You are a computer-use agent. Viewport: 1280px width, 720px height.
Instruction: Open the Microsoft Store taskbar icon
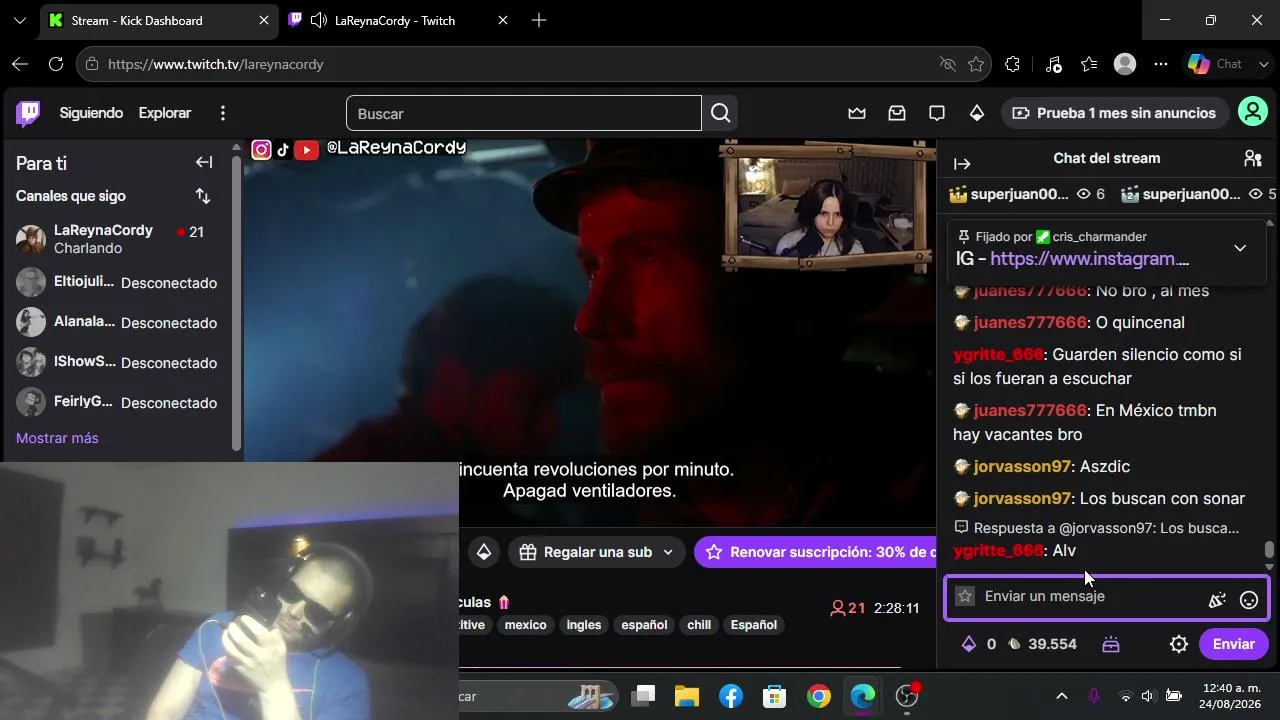coord(774,696)
